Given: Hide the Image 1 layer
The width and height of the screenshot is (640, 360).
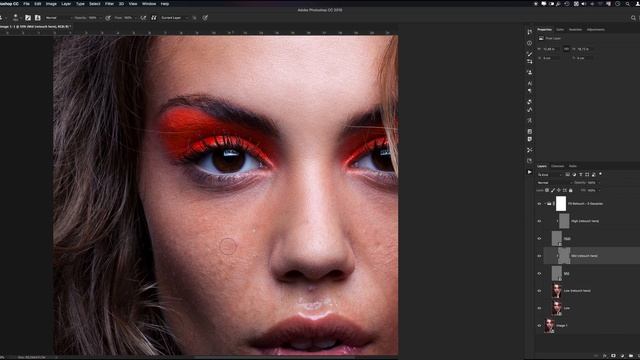Looking at the screenshot, I should point(539,326).
